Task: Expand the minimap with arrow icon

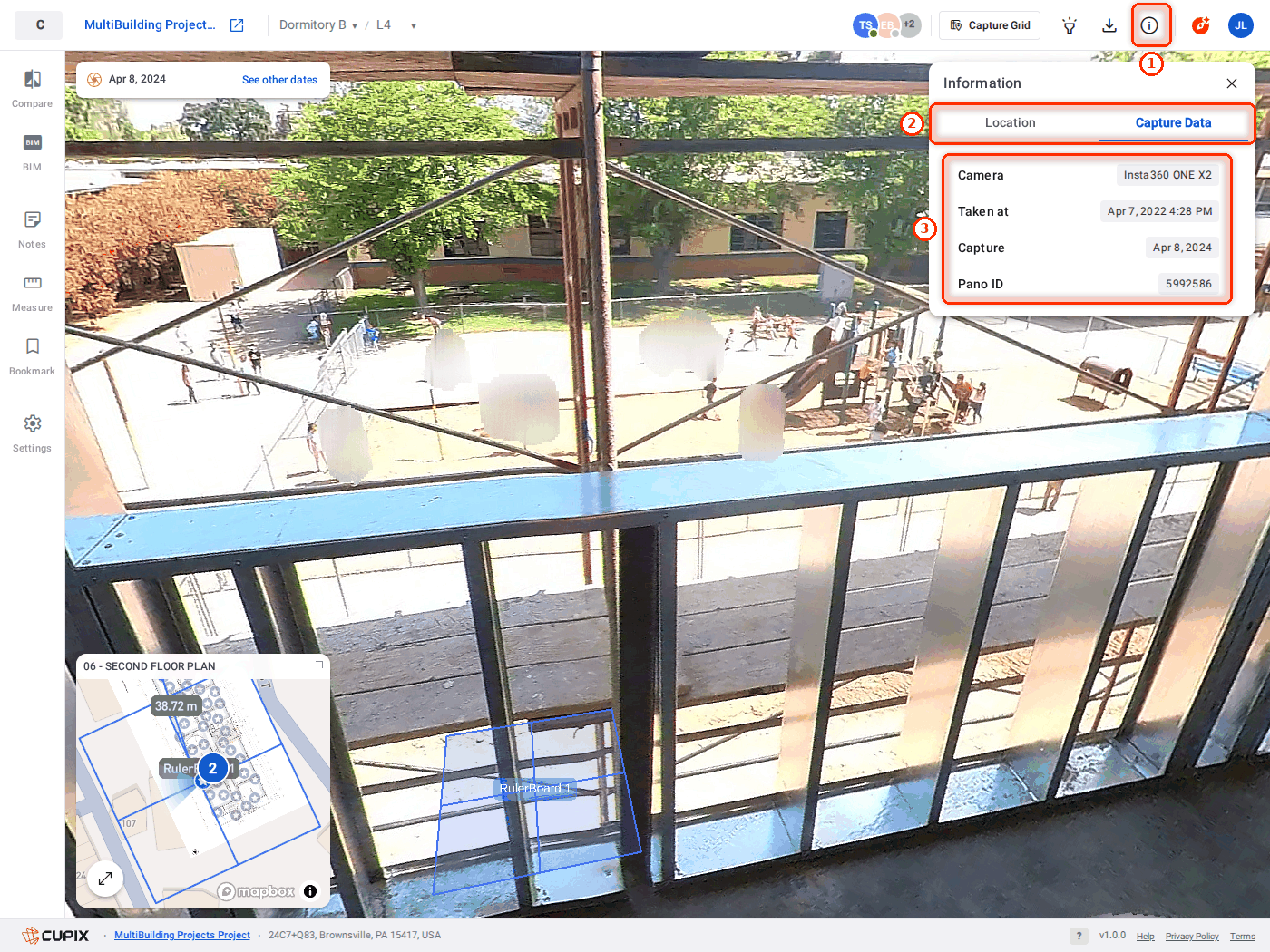Action: coord(105,879)
